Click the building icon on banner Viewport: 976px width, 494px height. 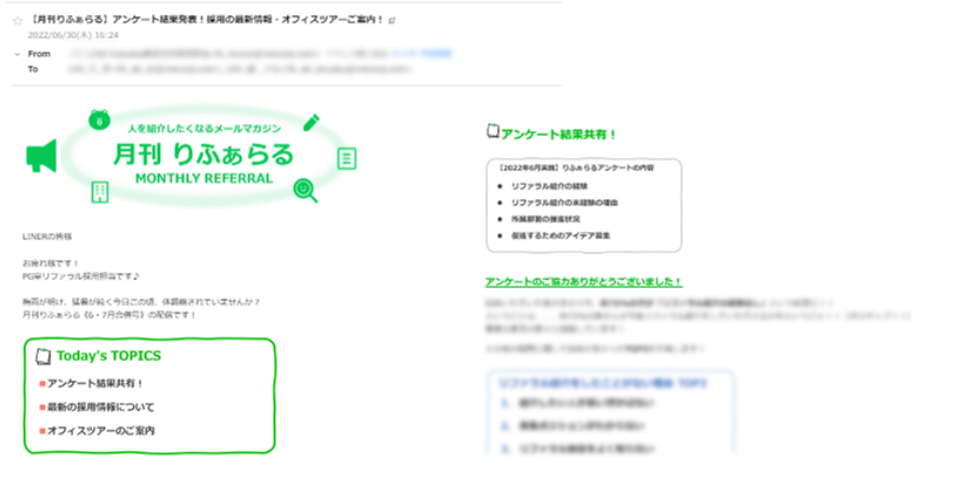click(x=100, y=192)
